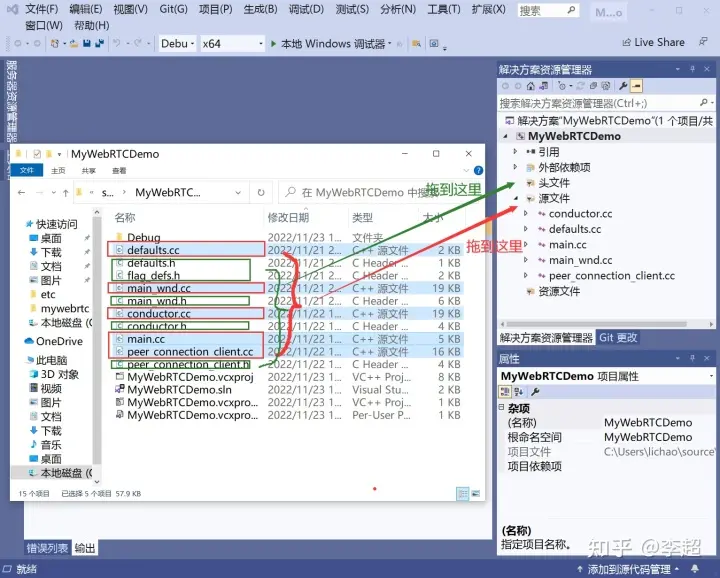The image size is (720, 578).
Task: Click the blue help icon in File Explorer
Action: (x=478, y=170)
